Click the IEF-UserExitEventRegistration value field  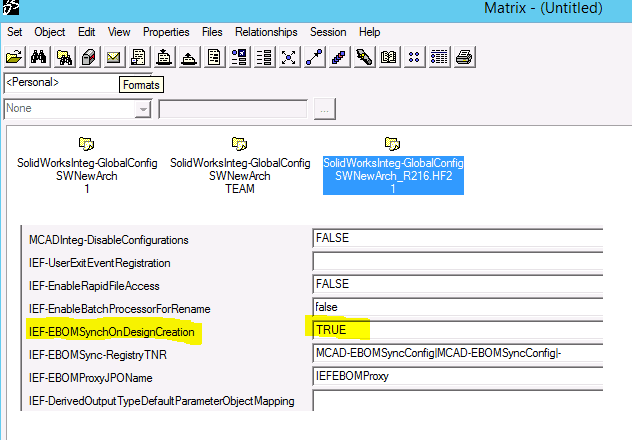(457, 261)
